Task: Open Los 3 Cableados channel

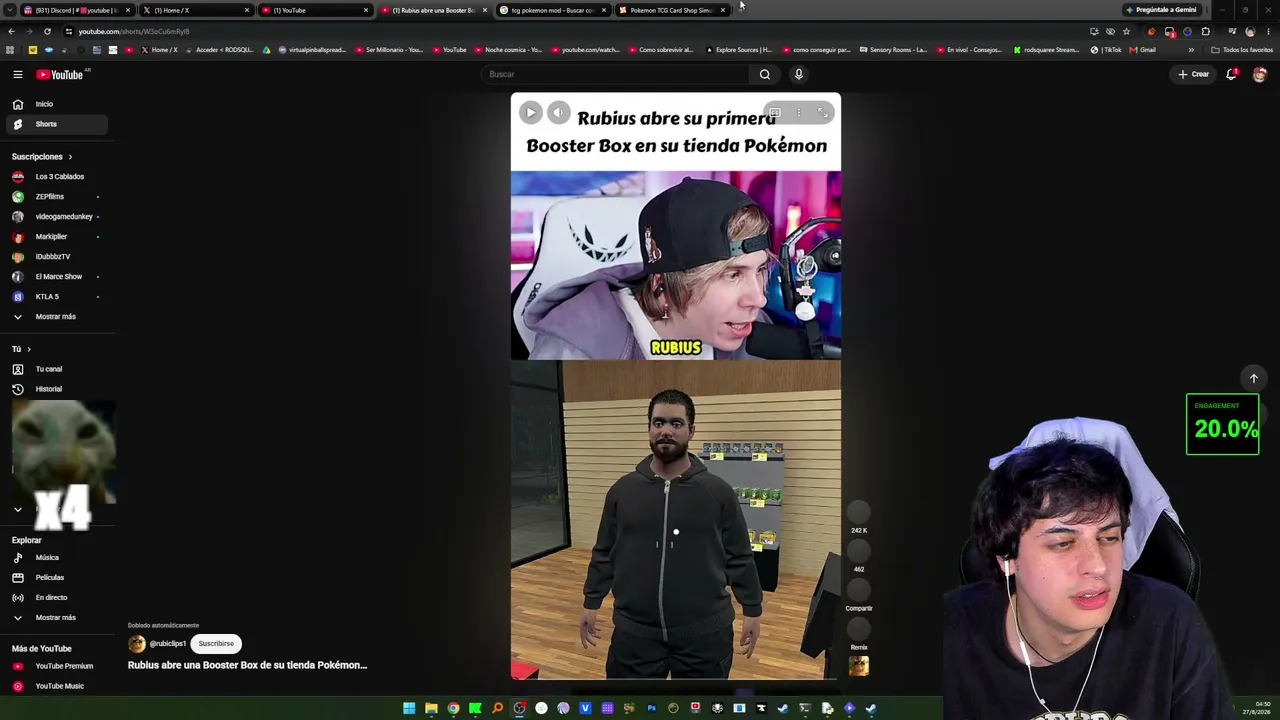Action: point(55,177)
